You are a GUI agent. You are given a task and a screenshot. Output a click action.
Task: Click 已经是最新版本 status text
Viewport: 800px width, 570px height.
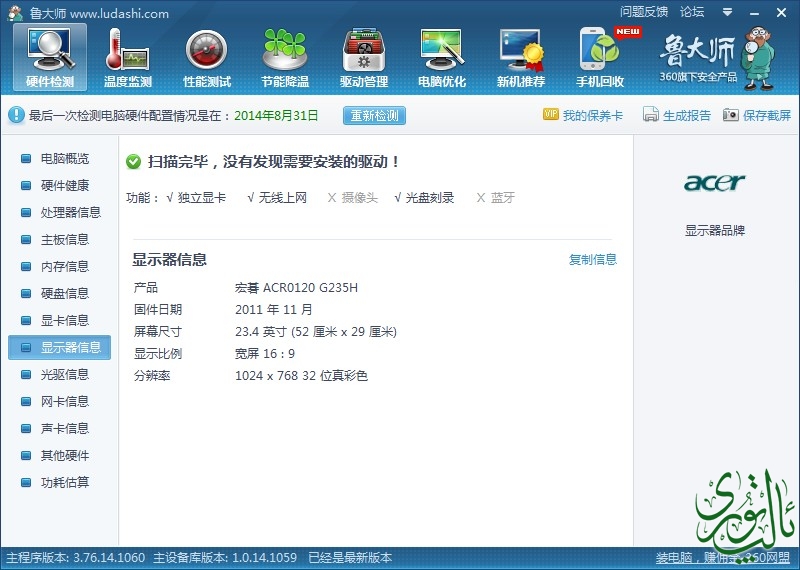(350, 558)
